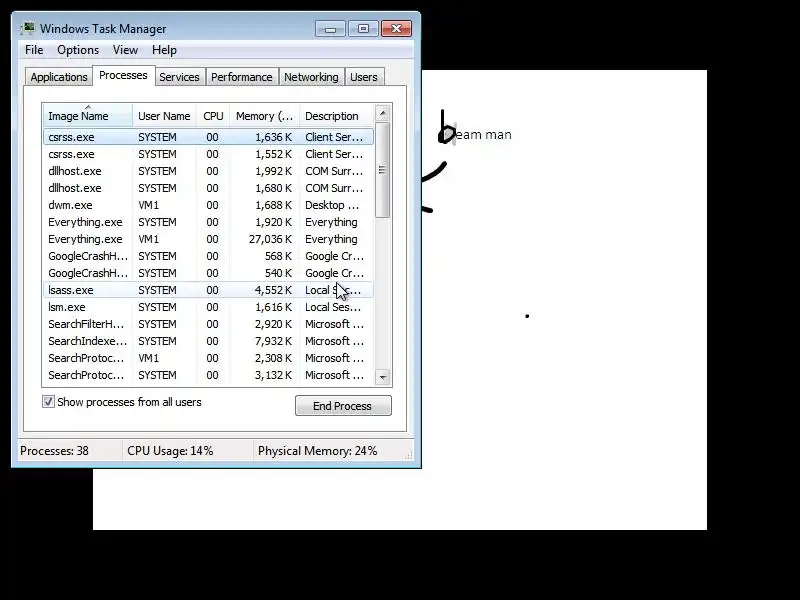Sort by Memory column header
Viewport: 800px width, 600px height.
[x=264, y=116]
